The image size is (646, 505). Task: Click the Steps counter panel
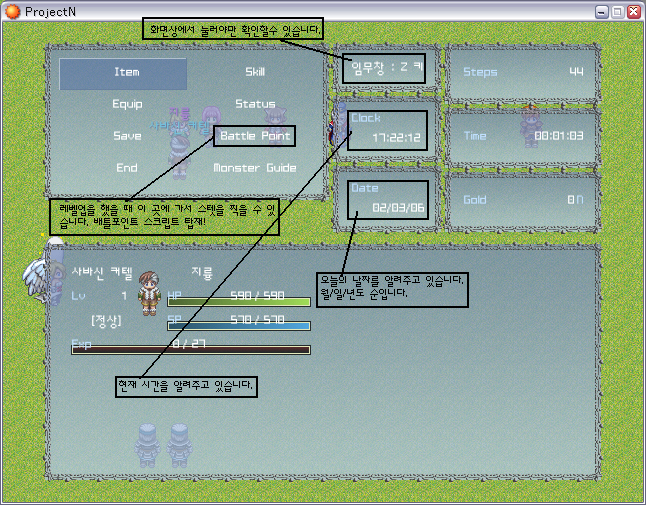pos(522,72)
